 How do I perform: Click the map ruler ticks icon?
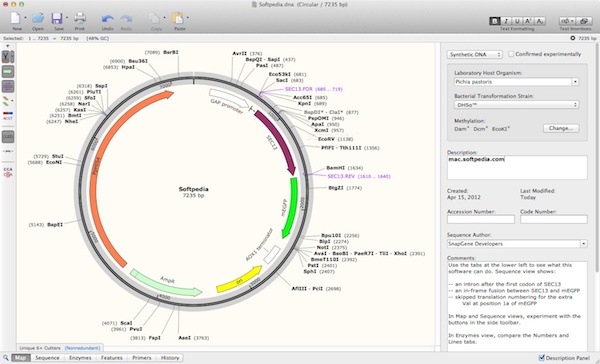[8, 152]
